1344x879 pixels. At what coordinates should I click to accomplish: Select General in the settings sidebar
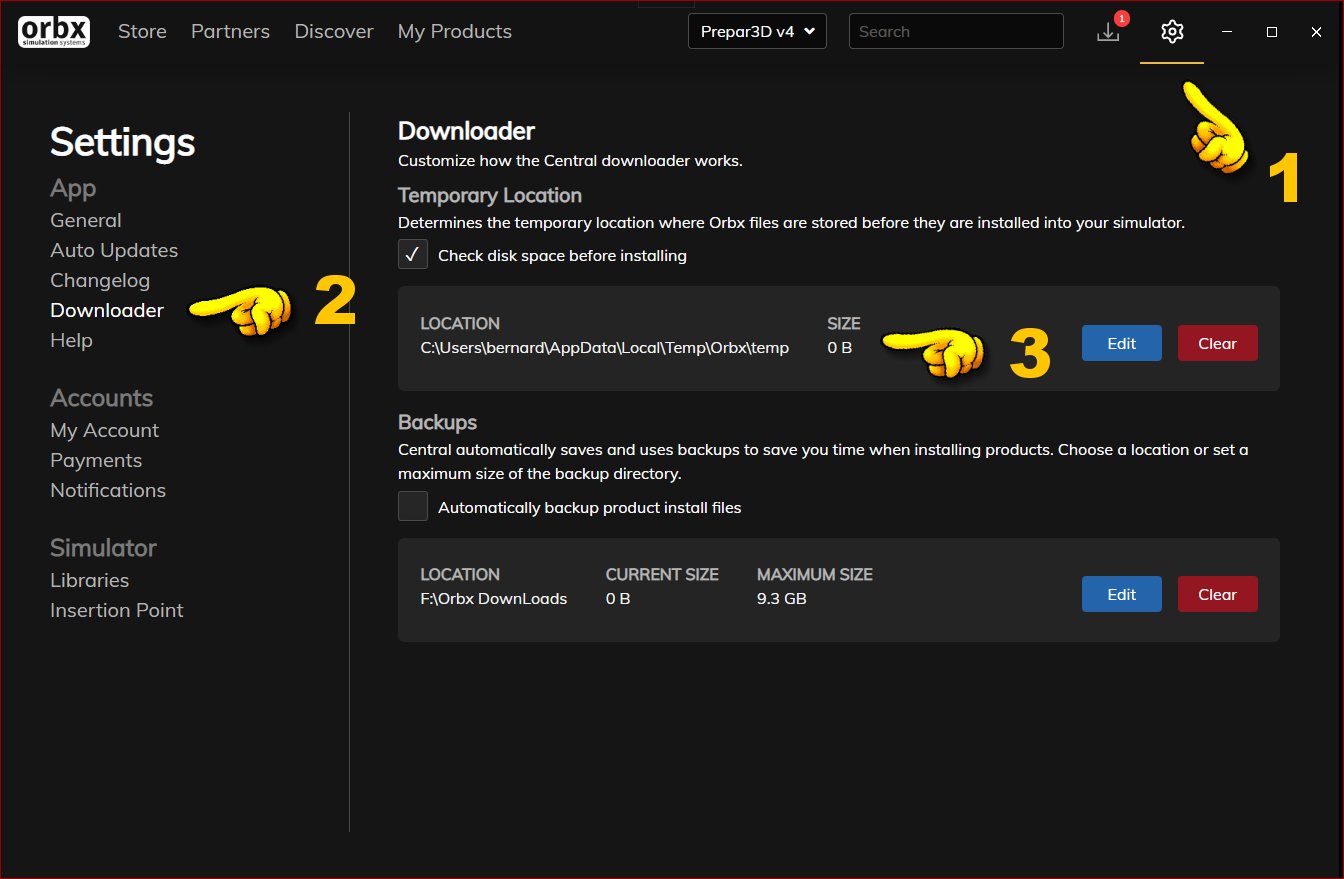click(86, 220)
